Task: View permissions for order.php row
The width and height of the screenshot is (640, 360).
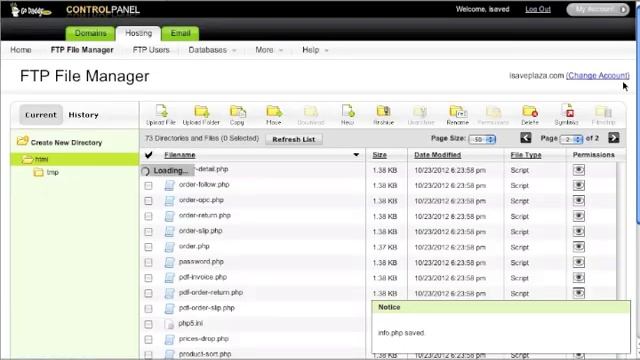Action: [x=579, y=247]
